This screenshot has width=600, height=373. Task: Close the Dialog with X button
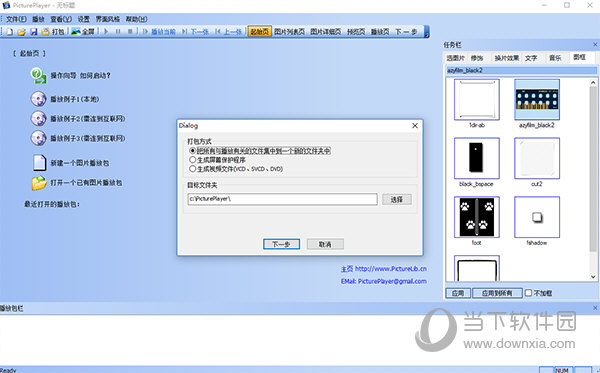tap(415, 125)
